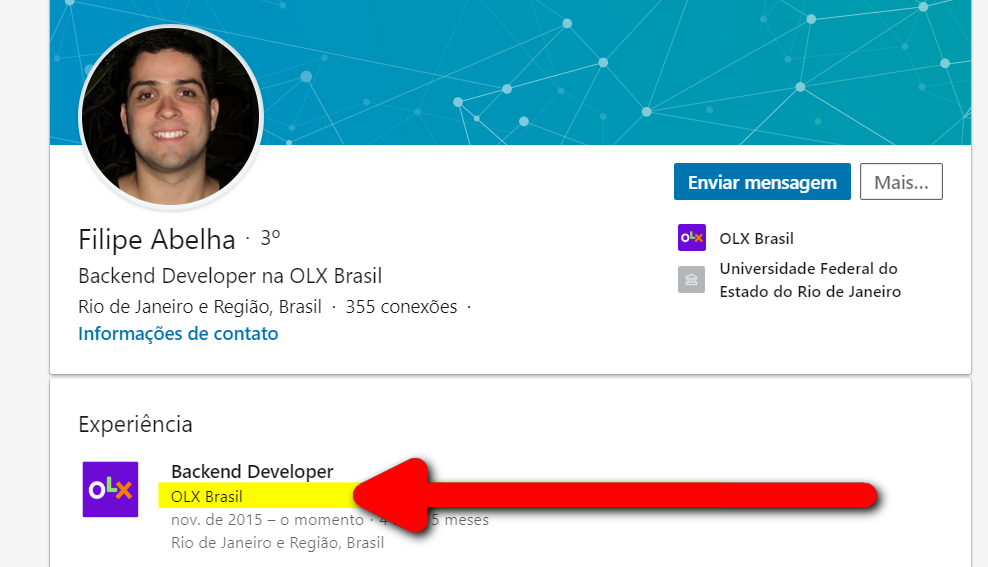Click the job location in the Experiência entry
The height and width of the screenshot is (567, 988).
pos(277,543)
